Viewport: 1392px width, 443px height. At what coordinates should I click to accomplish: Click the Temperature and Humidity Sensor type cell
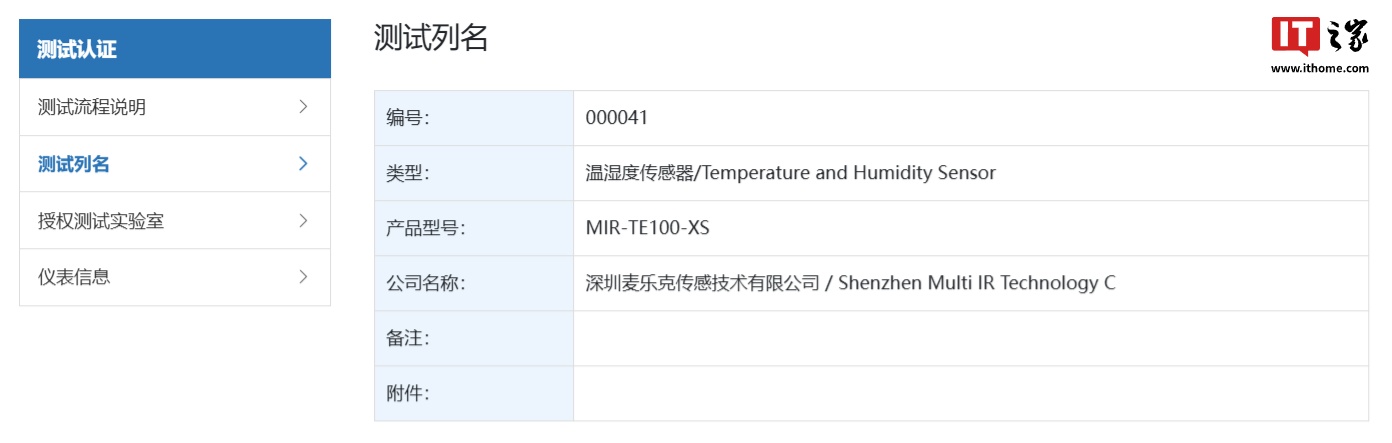pos(790,173)
